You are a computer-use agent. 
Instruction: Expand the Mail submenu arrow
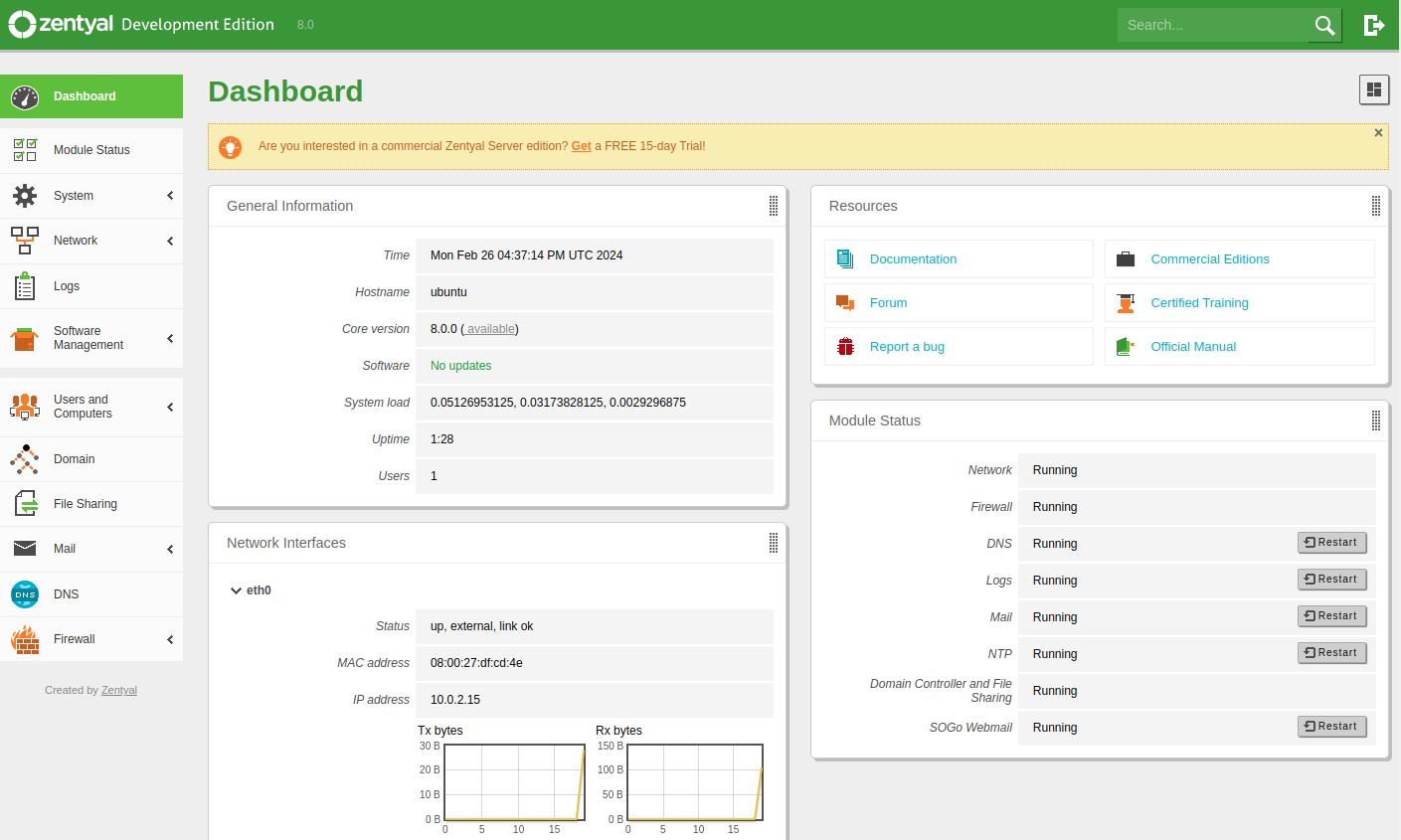[x=170, y=549]
